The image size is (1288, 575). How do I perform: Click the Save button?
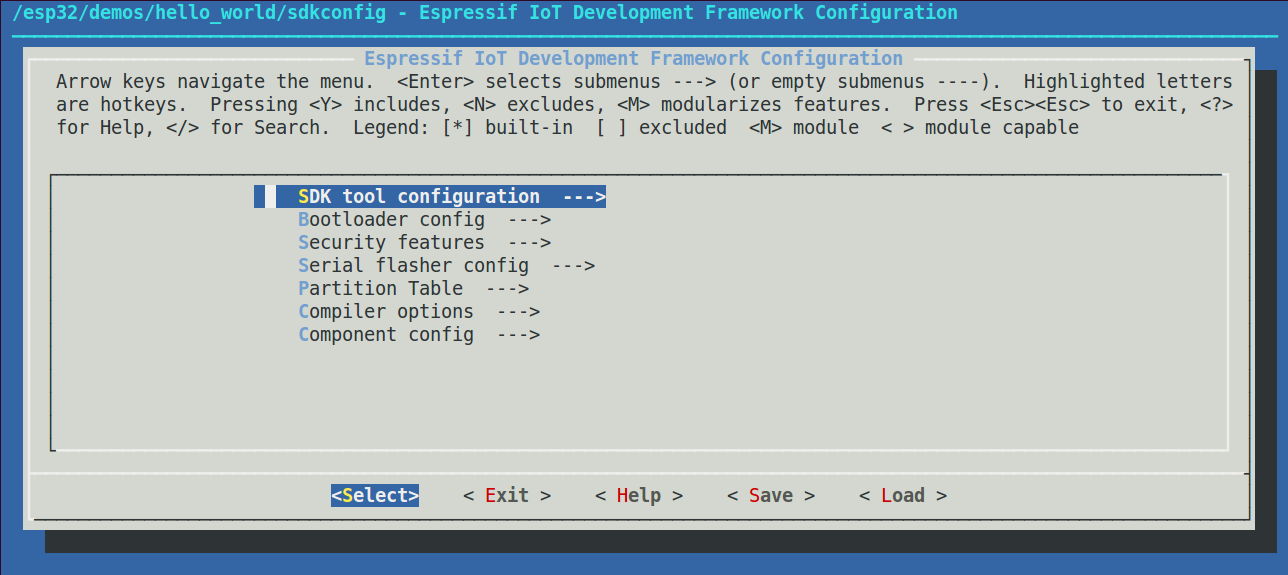[x=771, y=495]
